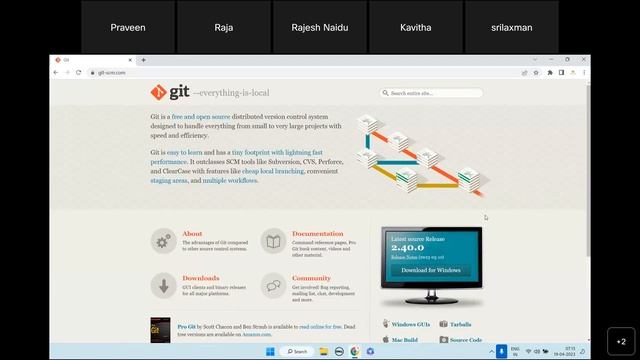
Task: Open the Downloads heading link
Action: 201,278
